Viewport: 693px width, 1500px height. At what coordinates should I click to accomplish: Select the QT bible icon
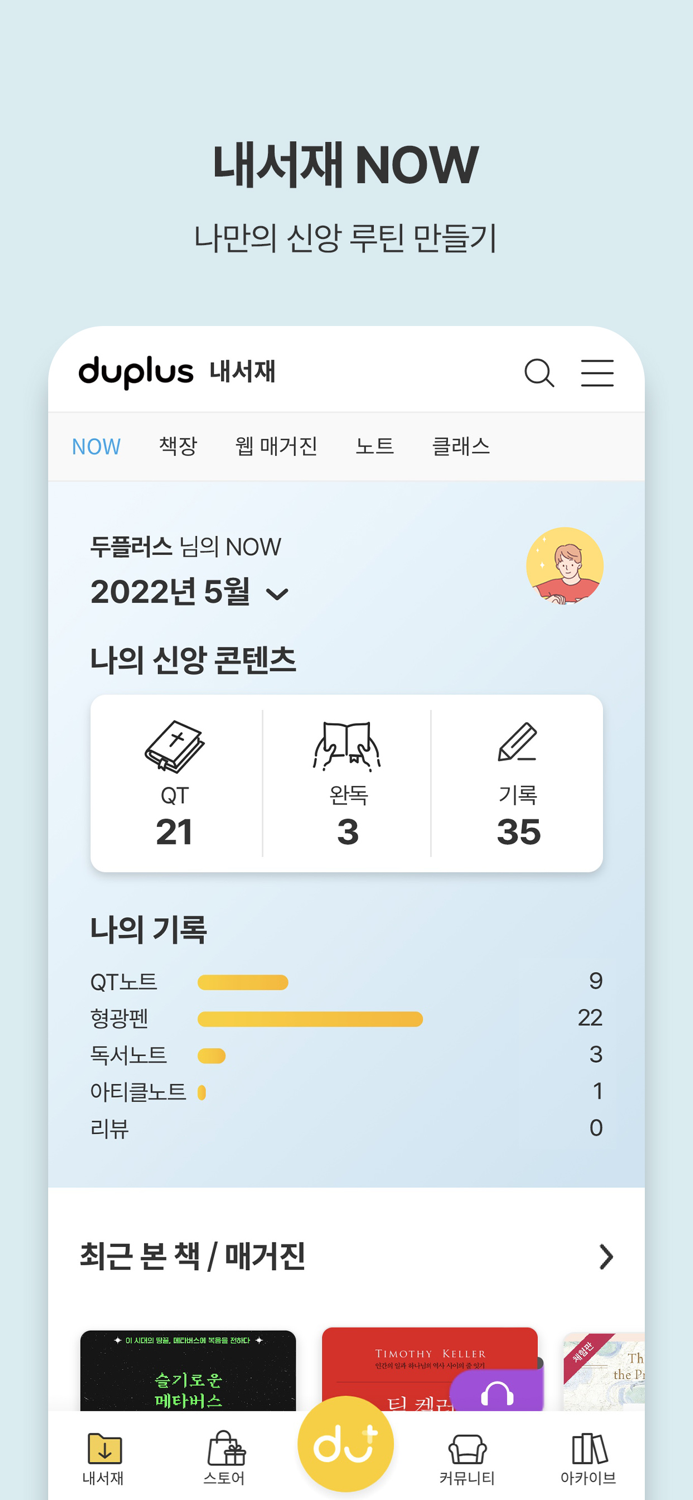pyautogui.click(x=174, y=744)
